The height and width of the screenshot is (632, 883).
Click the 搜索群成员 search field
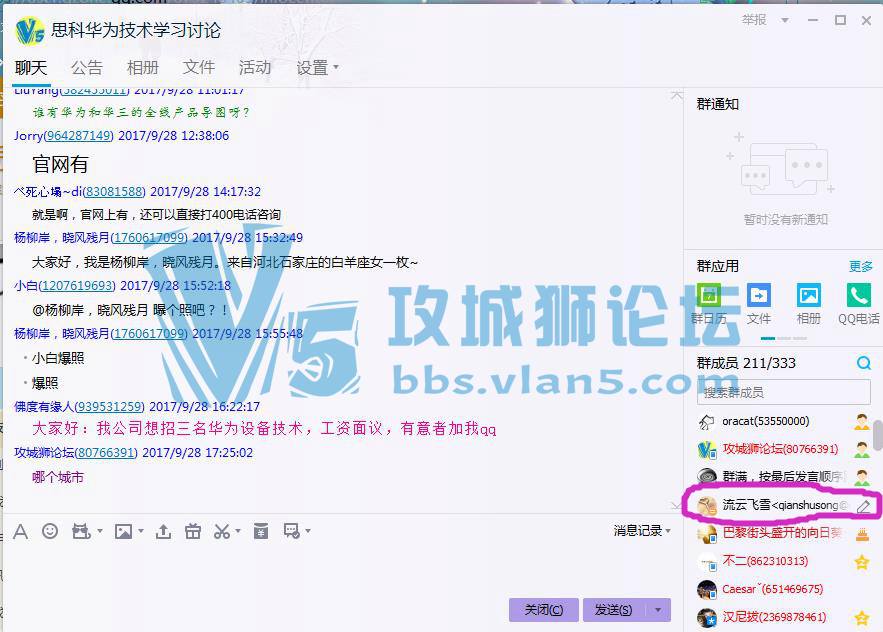783,393
